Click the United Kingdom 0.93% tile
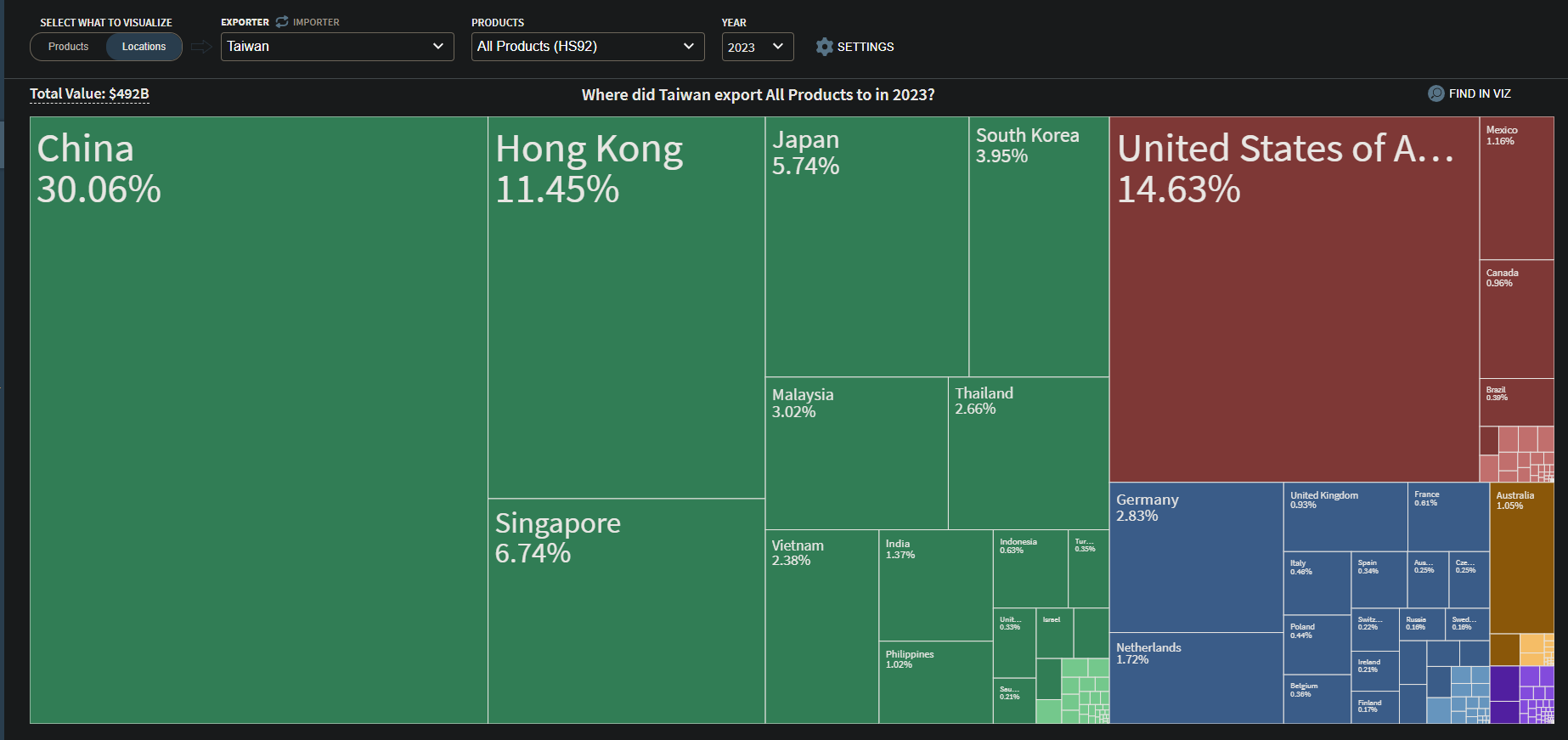Viewport: 1568px width, 740px height. click(x=1345, y=517)
